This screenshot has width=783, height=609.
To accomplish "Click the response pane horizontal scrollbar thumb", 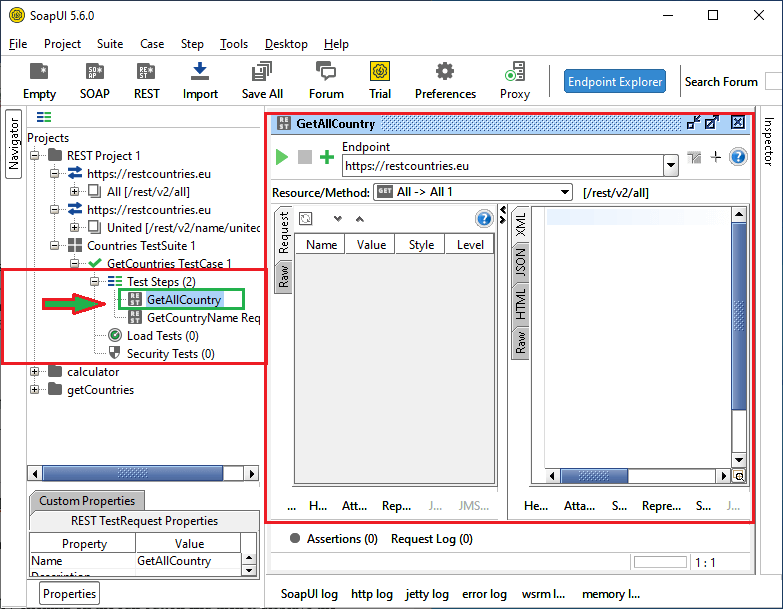I will (594, 476).
